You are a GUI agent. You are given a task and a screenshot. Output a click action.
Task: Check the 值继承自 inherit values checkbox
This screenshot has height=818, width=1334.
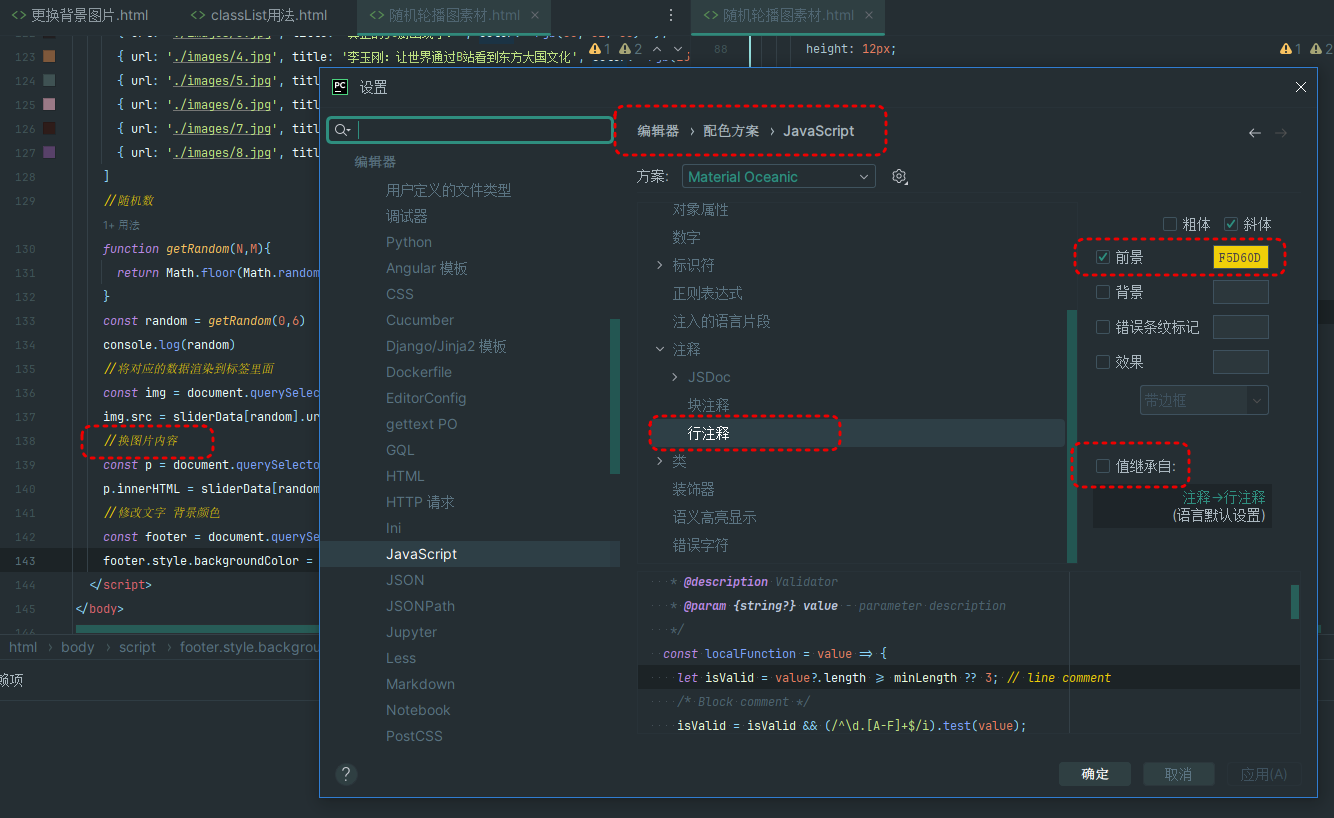pyautogui.click(x=1103, y=466)
